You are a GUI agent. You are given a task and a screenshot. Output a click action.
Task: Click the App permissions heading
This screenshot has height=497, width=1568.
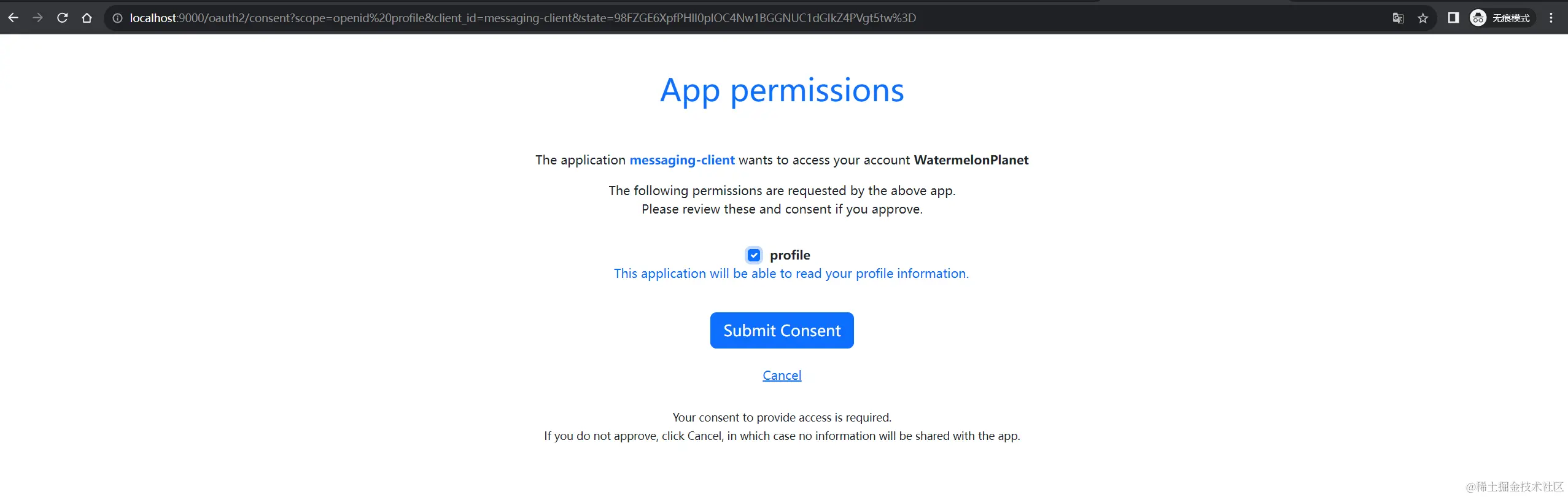click(x=782, y=90)
